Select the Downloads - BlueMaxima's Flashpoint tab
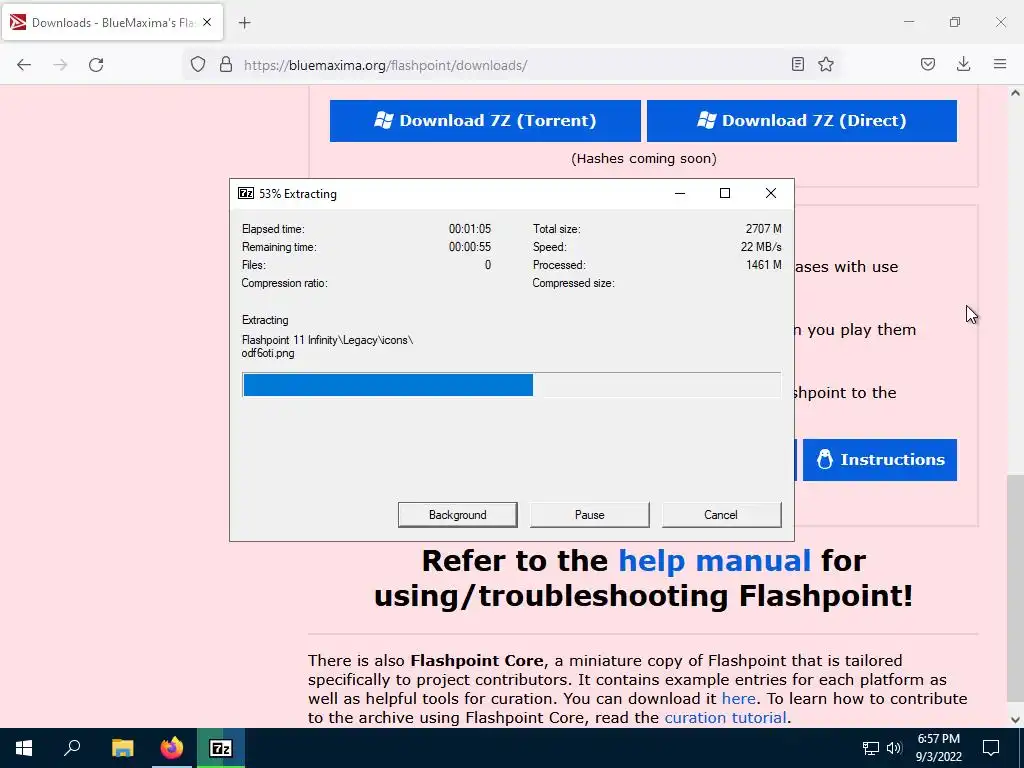The image size is (1024, 768). [112, 23]
